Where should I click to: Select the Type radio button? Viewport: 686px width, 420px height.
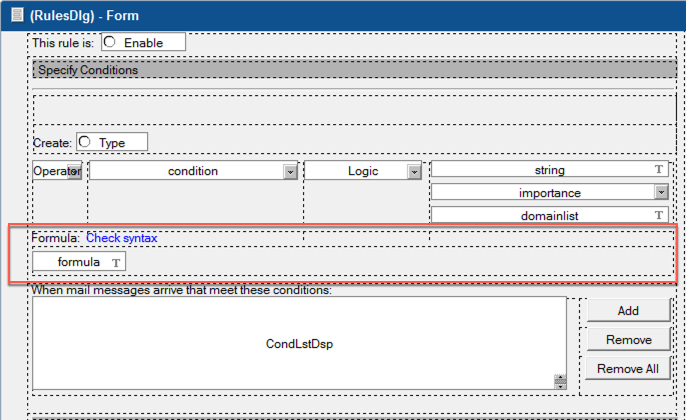click(x=85, y=142)
